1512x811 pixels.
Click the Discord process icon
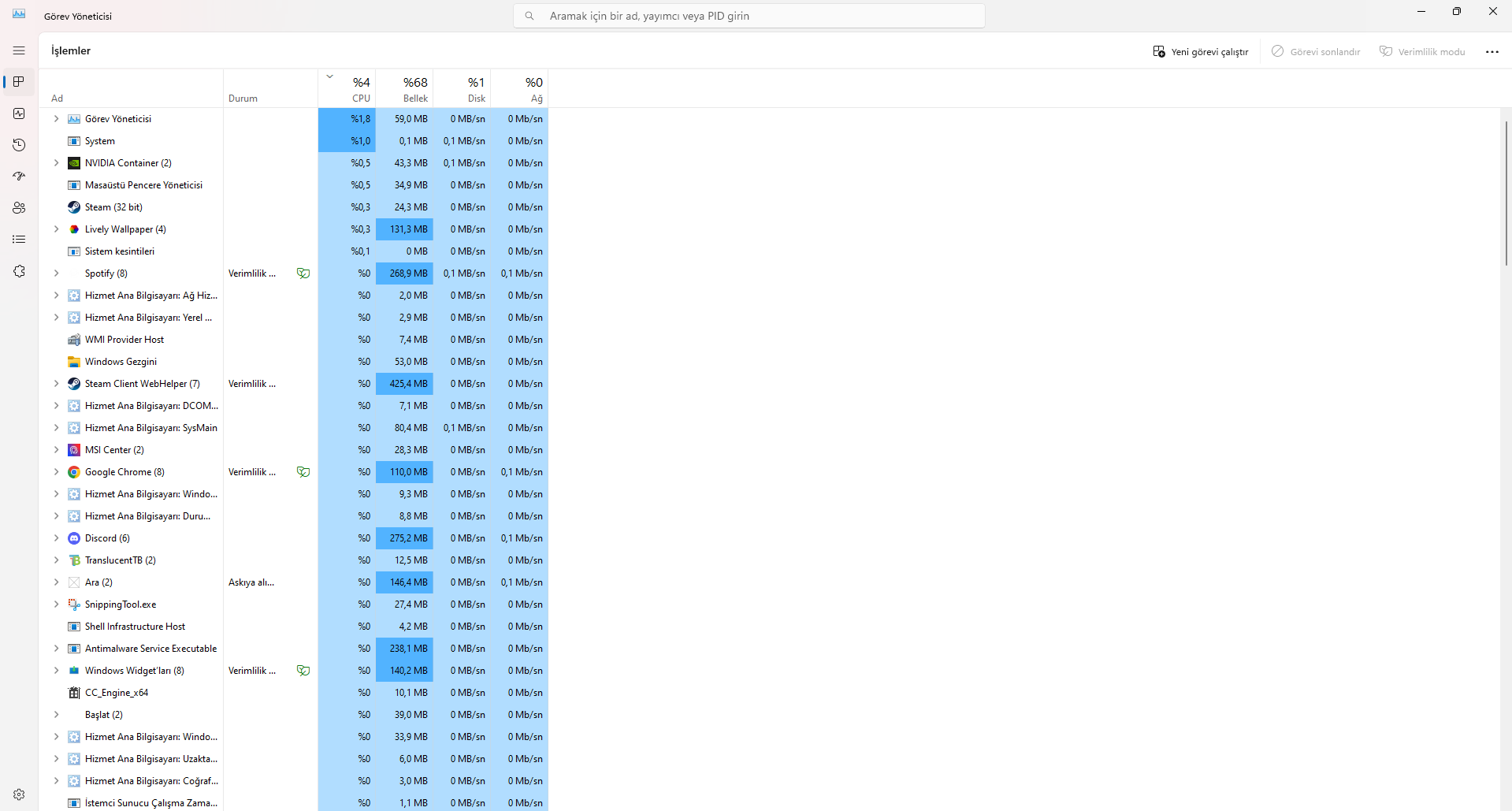(74, 538)
